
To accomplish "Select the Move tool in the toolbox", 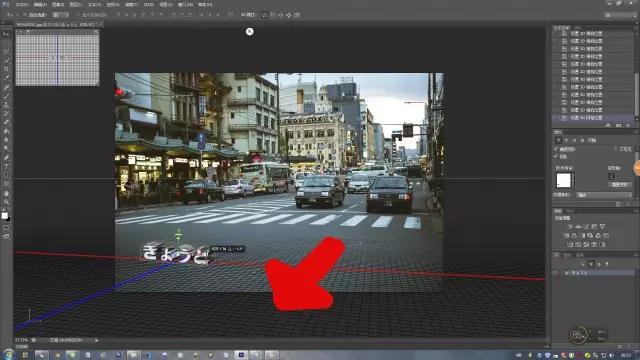I will pos(7,34).
